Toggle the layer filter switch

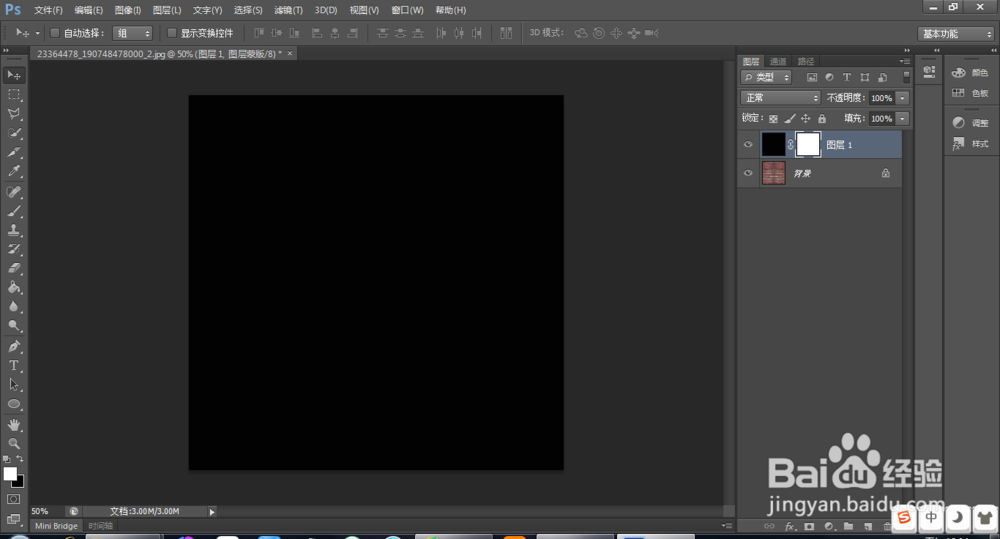(x=906, y=77)
